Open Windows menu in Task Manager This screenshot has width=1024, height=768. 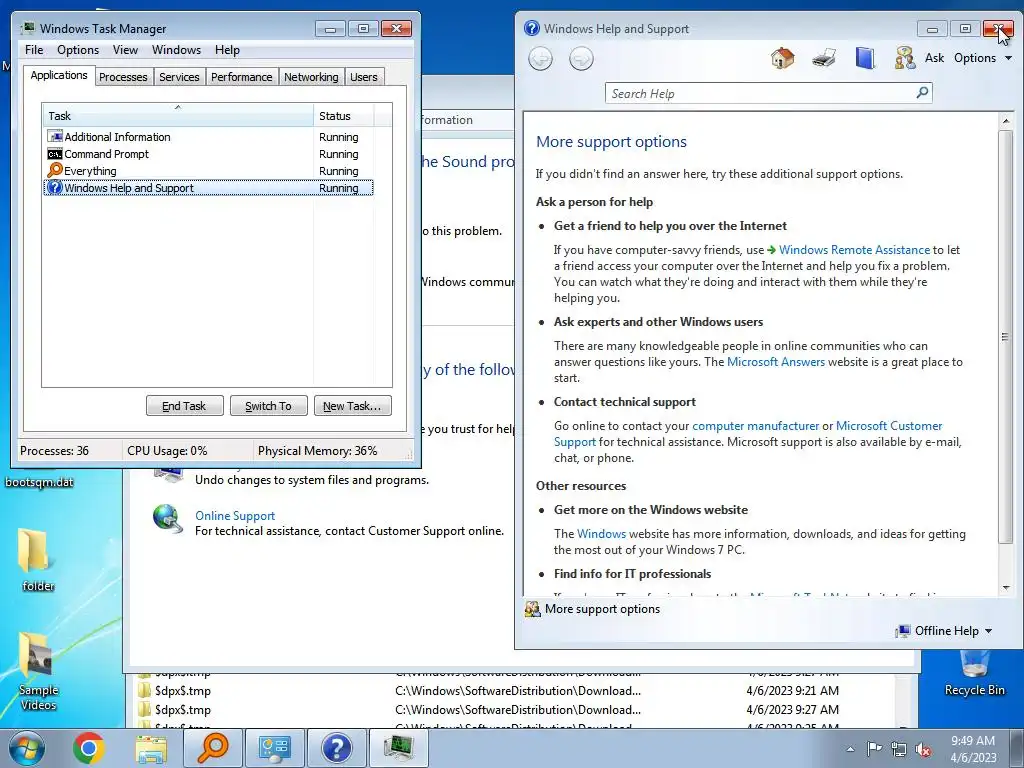click(176, 50)
